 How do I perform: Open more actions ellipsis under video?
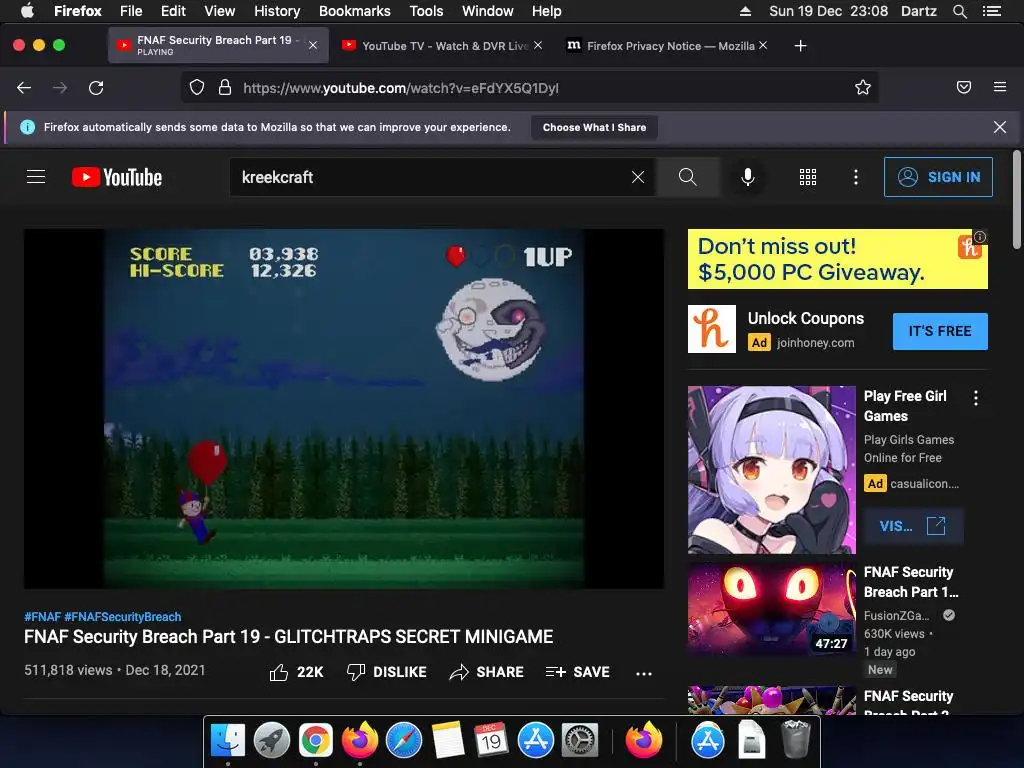644,673
